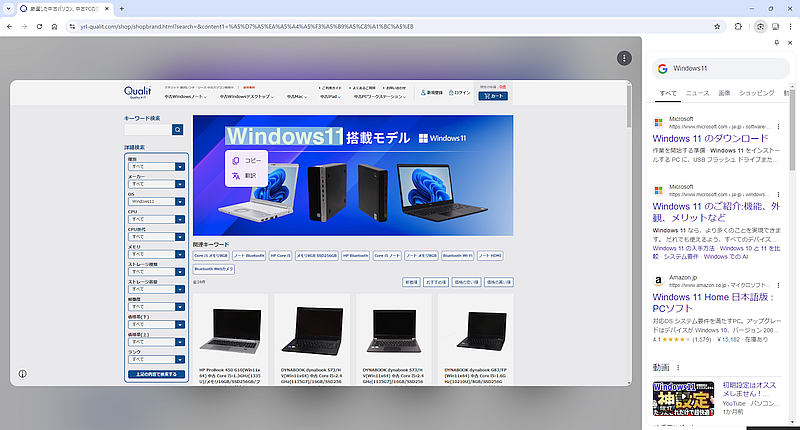
Task: Click the Qualit site logo
Action: [137, 92]
